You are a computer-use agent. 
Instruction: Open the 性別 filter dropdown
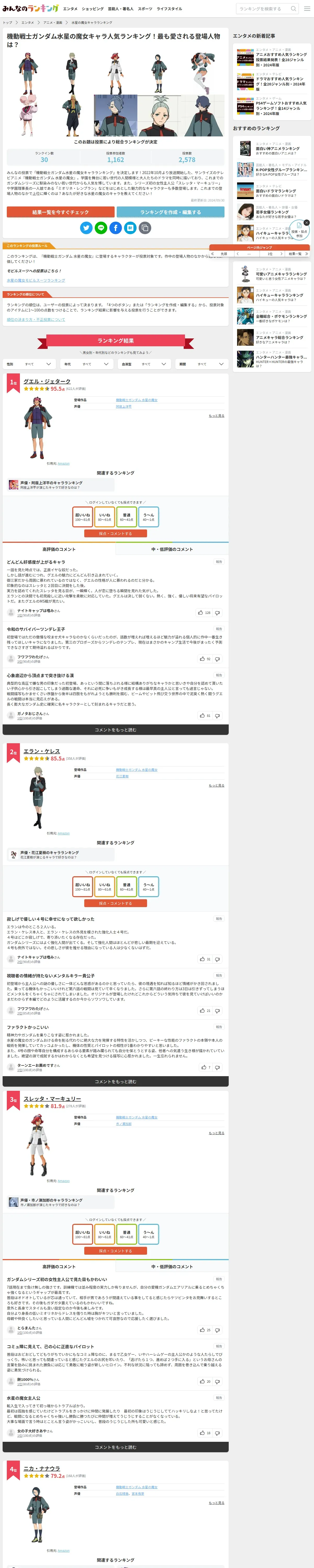[x=30, y=364]
